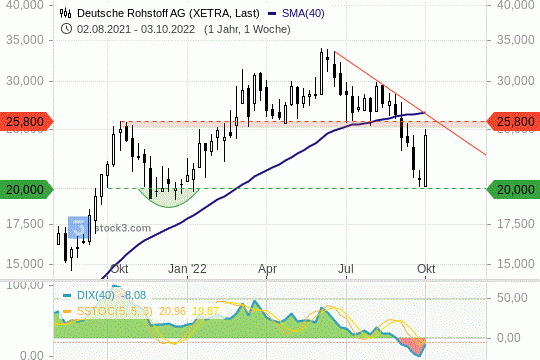Click the SMA(40) blue legend marker
Screen dimensions: 540x360
[272, 14]
